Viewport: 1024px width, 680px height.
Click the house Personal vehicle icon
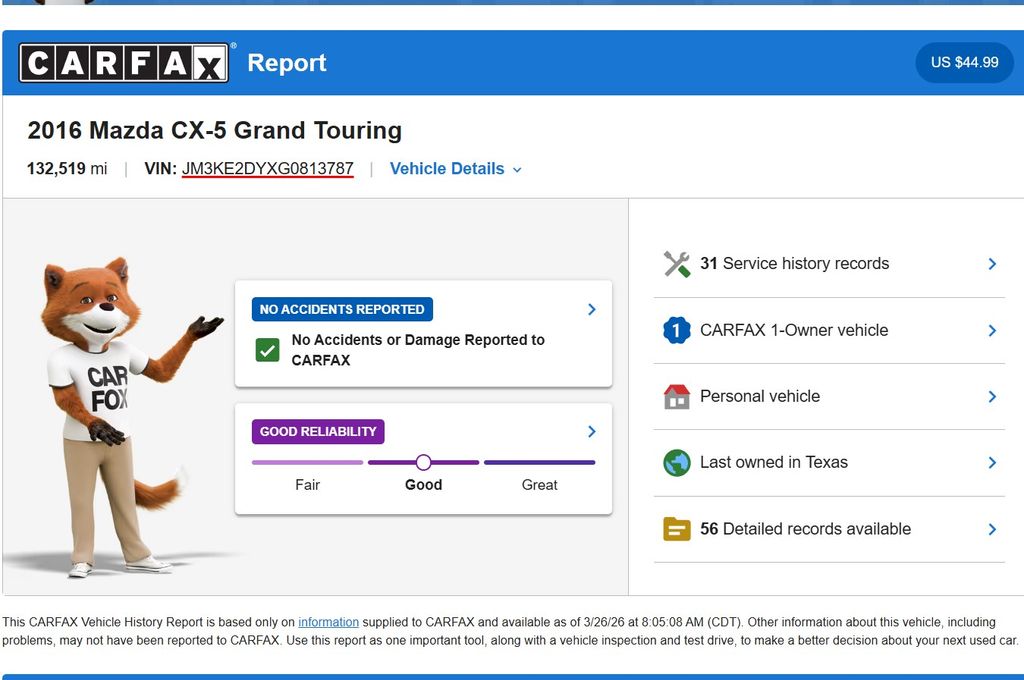click(677, 397)
